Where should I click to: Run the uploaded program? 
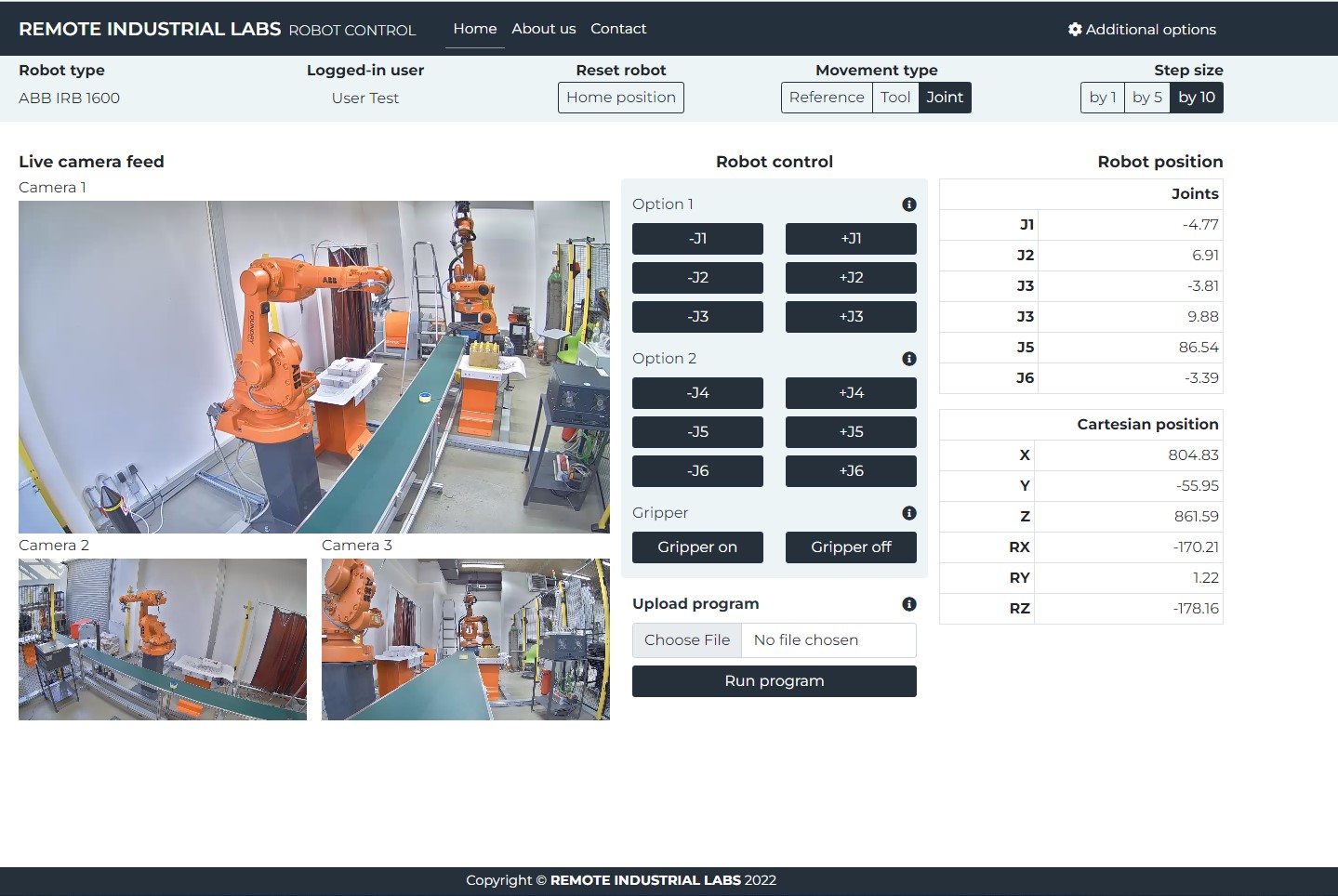pos(774,681)
